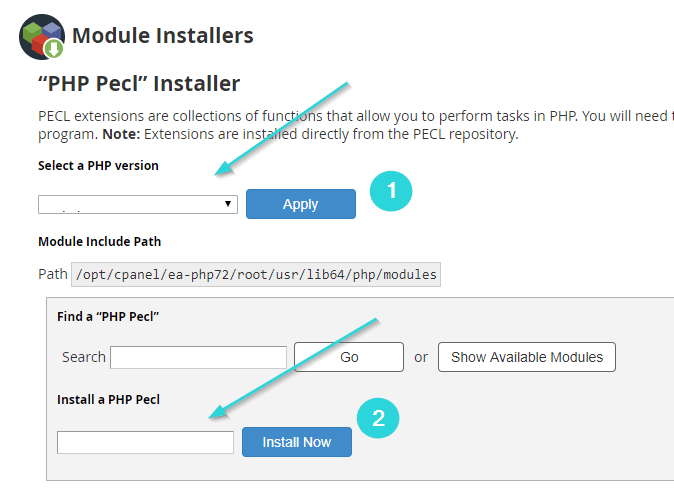The height and width of the screenshot is (491, 674).
Task: Click the Install Now button
Action: tap(297, 442)
